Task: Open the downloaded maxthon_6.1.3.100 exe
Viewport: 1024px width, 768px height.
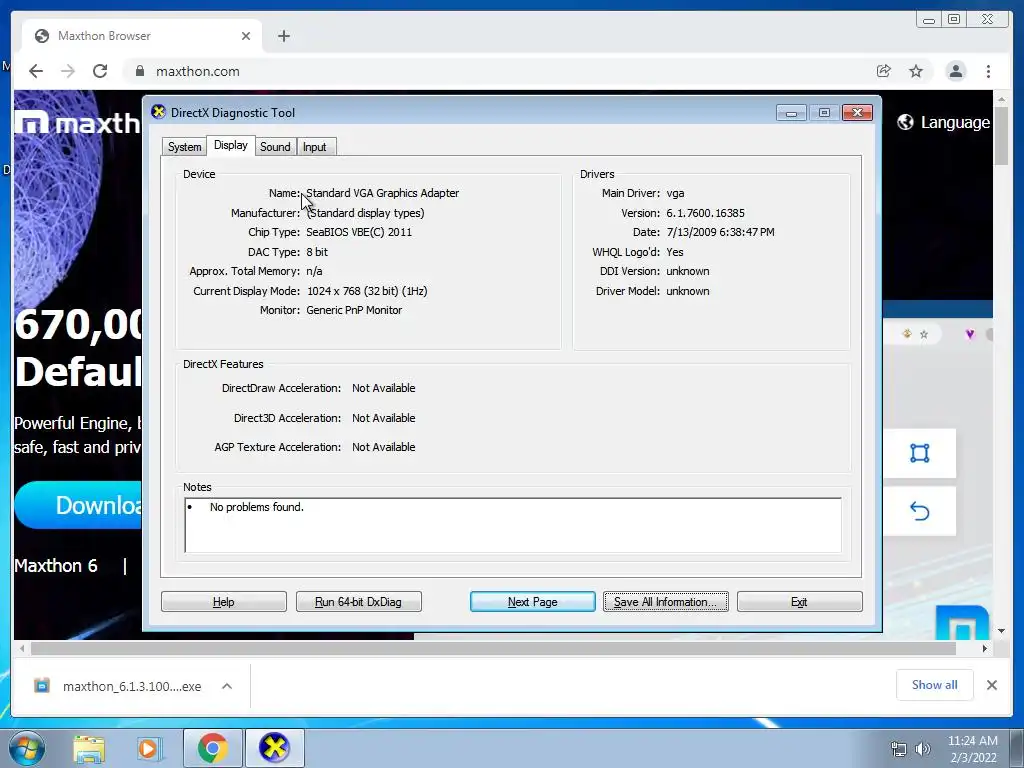Action: (x=132, y=686)
